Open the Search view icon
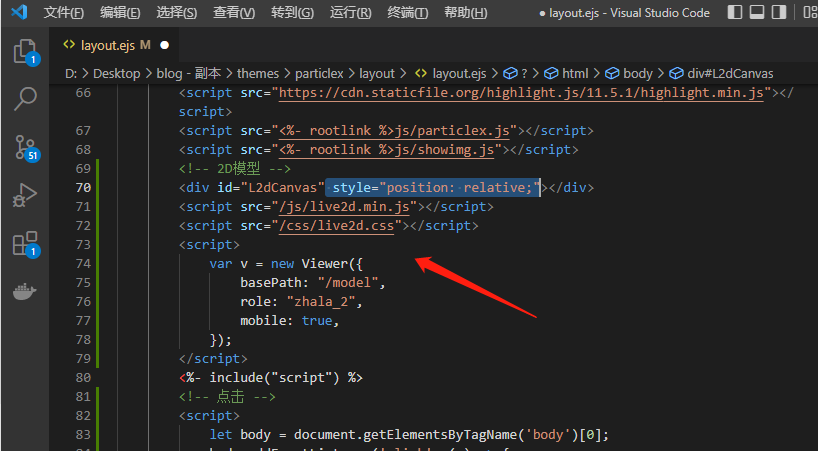818x451 pixels. [x=25, y=99]
